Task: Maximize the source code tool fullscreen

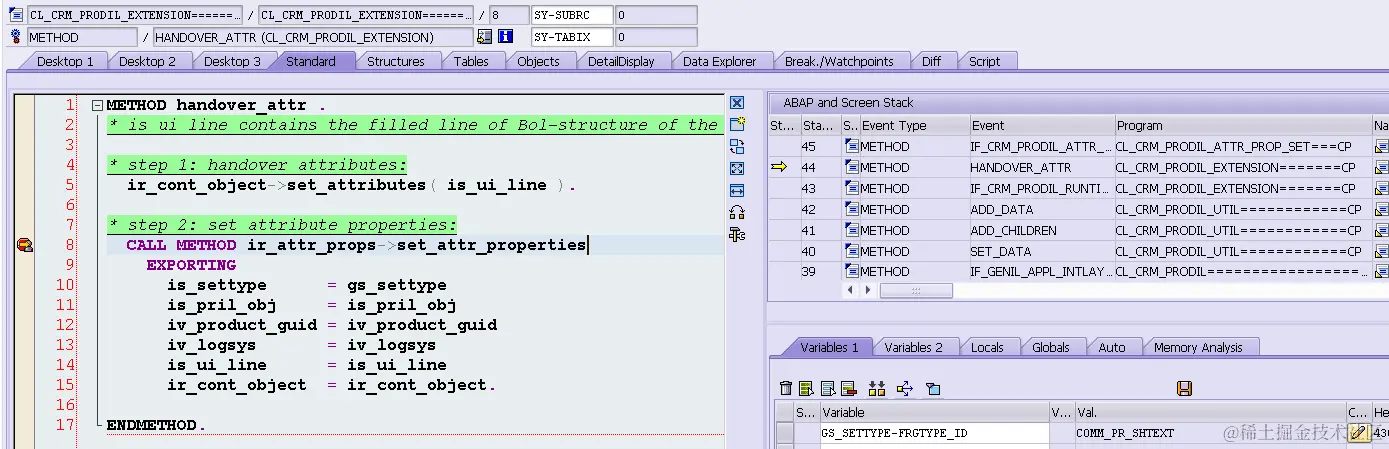Action: (737, 168)
